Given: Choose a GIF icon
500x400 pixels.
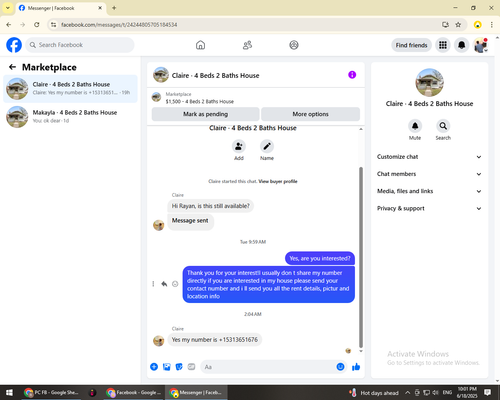Looking at the screenshot, I should coord(191,367).
